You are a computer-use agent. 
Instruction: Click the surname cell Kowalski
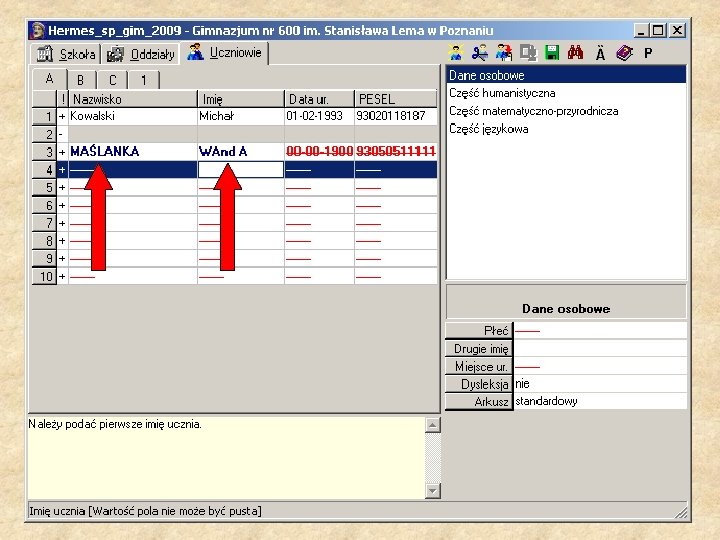coord(133,116)
